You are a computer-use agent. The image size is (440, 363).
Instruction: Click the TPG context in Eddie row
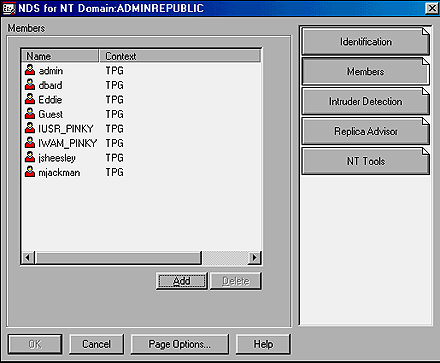[115, 100]
